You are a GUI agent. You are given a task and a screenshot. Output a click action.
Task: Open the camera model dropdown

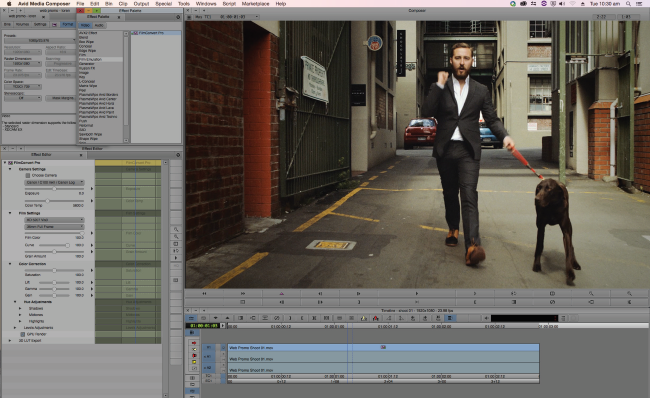click(x=54, y=182)
